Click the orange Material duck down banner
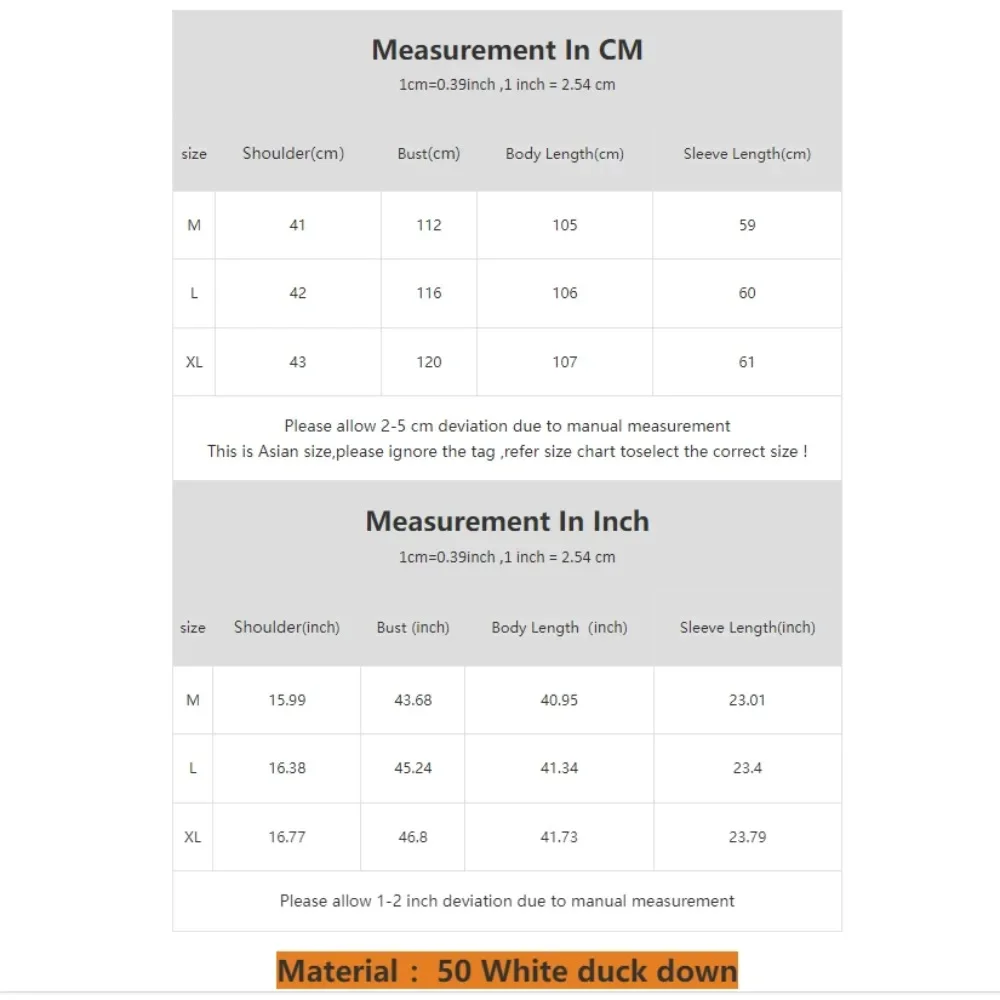1000x1000 pixels. pyautogui.click(x=507, y=970)
